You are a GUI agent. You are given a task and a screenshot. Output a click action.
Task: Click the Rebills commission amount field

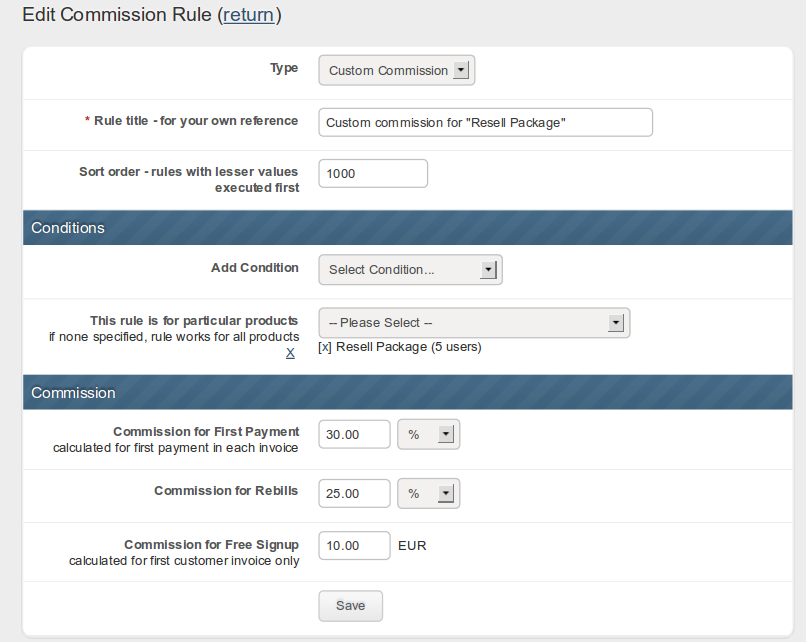click(x=354, y=493)
